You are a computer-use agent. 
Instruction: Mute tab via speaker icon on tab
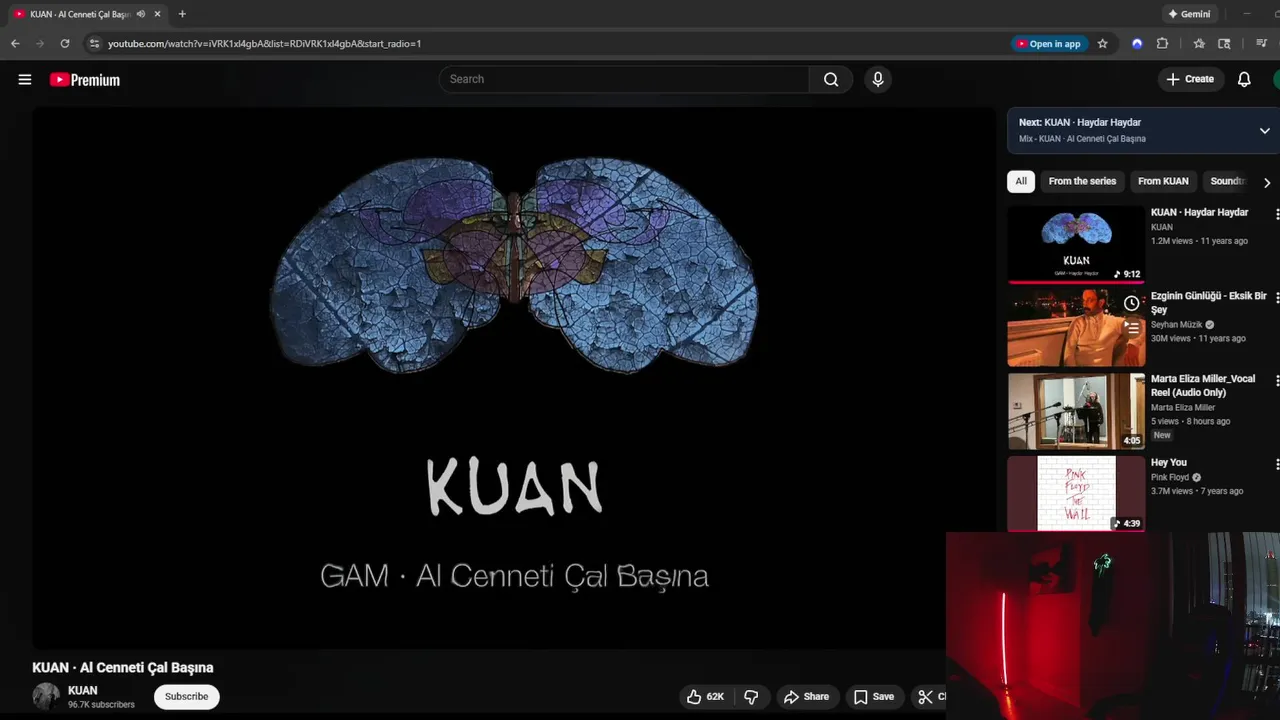pos(140,14)
